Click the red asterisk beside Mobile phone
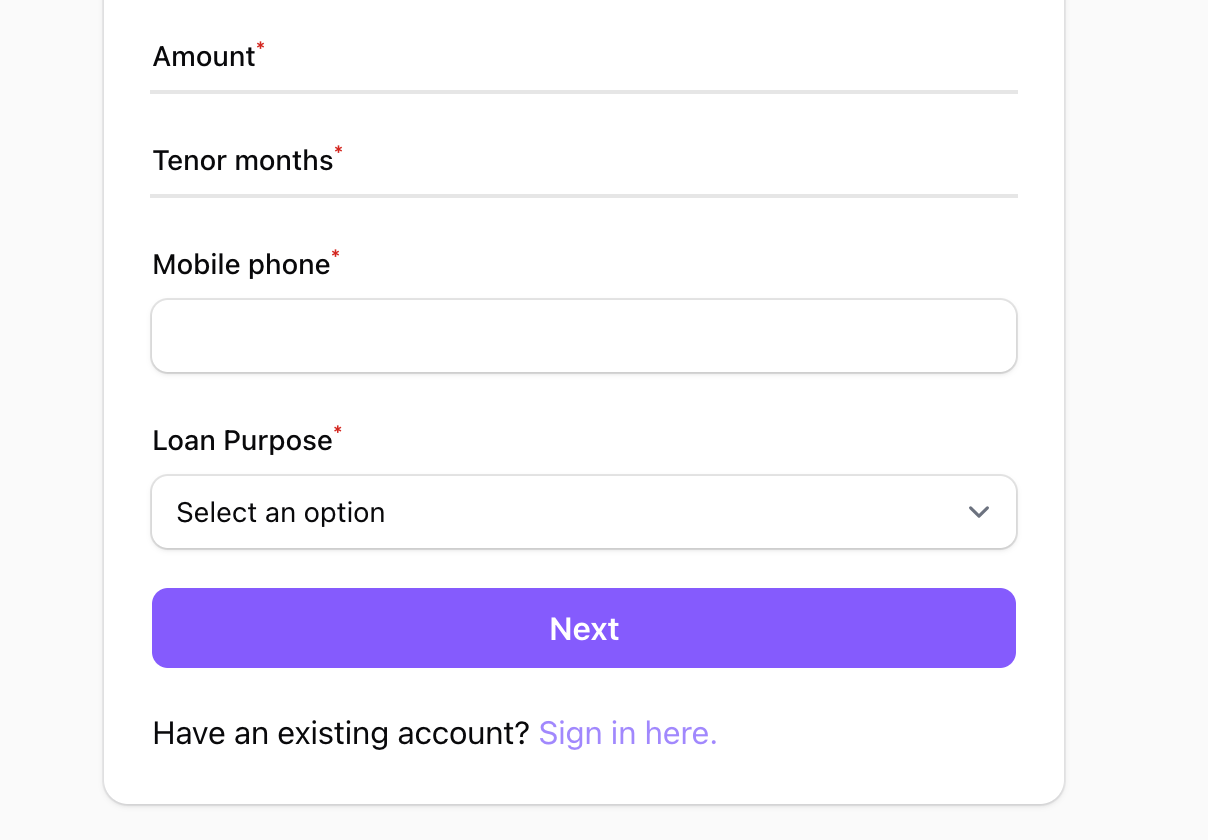 point(335,255)
